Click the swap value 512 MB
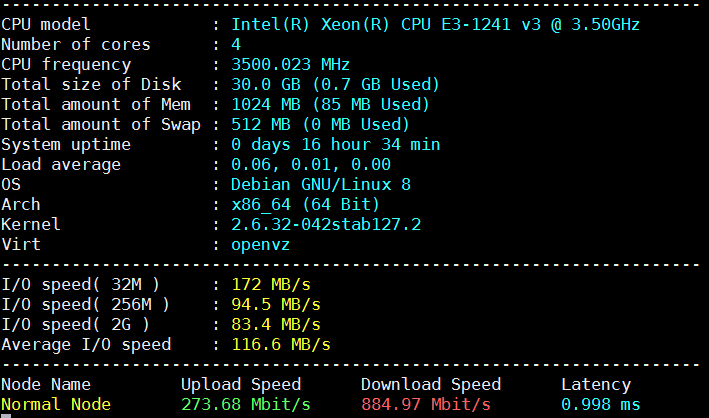The image size is (709, 418). [260, 124]
